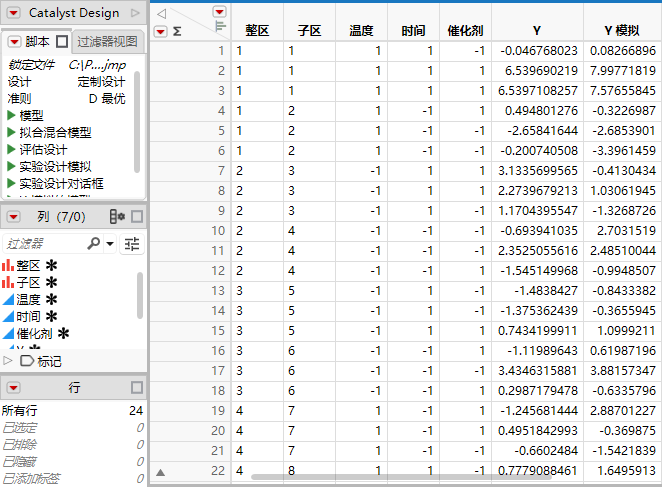Select the 子区 column in the list

point(28,283)
